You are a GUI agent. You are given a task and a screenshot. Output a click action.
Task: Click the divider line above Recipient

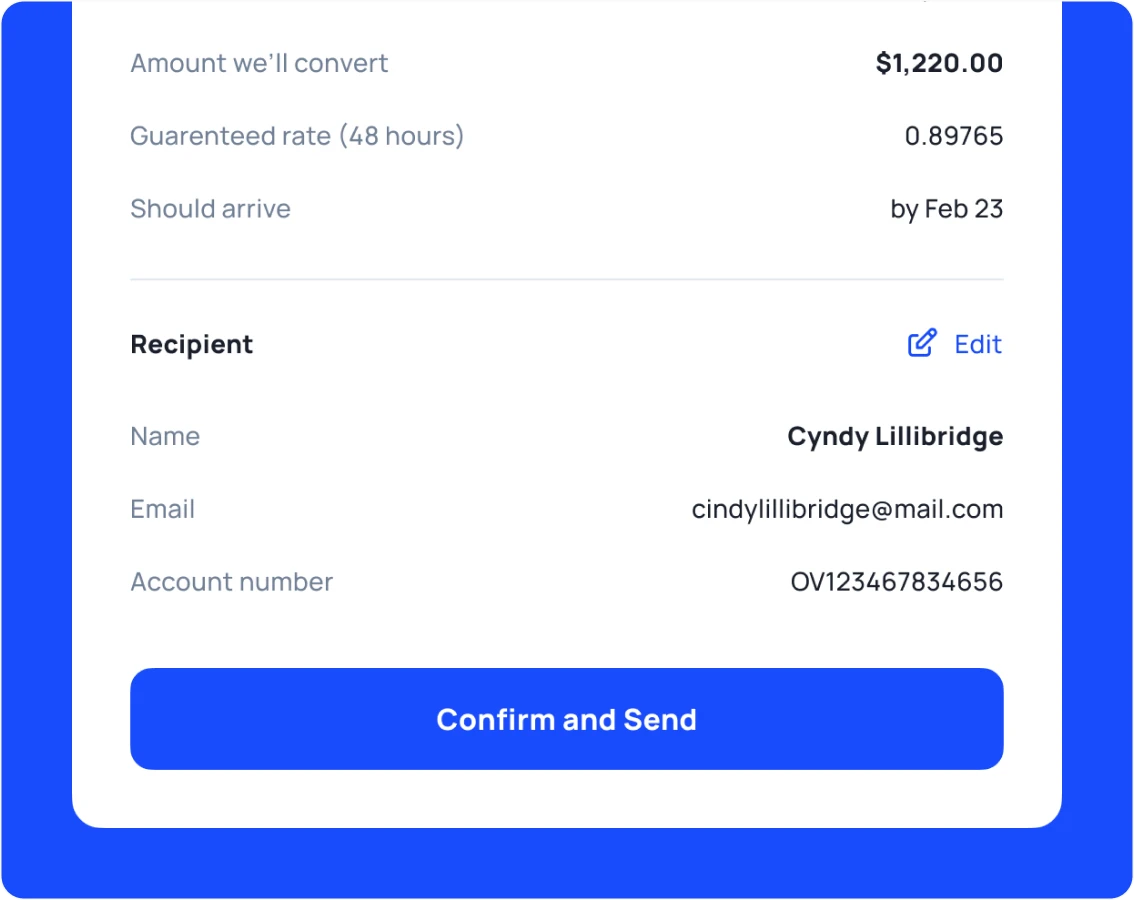[566, 280]
